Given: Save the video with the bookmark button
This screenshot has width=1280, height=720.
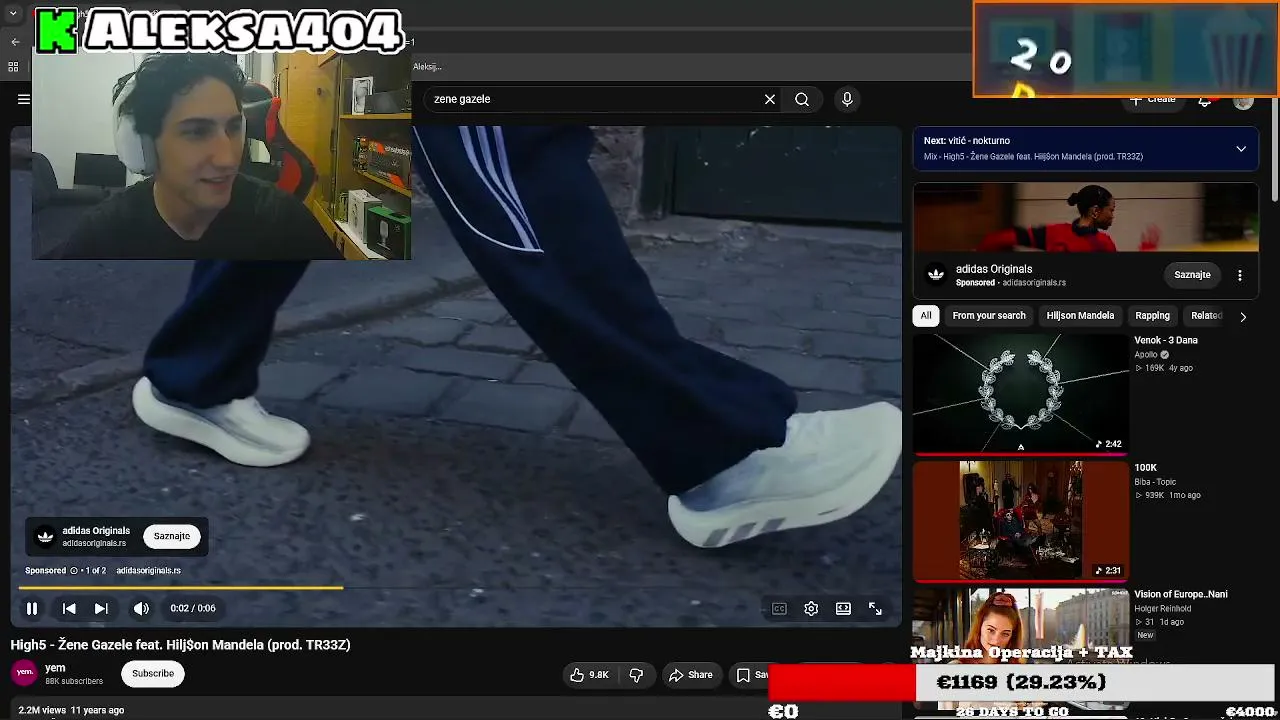Looking at the screenshot, I should pos(751,675).
